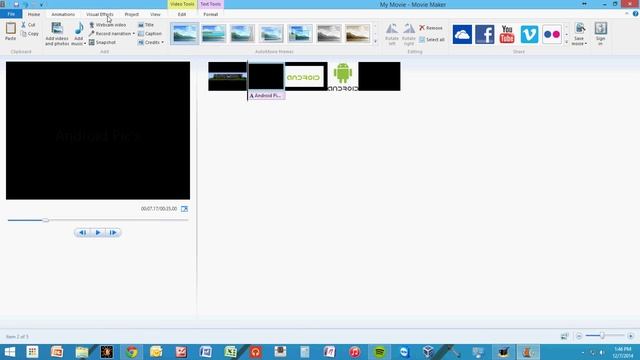The width and height of the screenshot is (640, 360).
Task: Open Spotify from the taskbar
Action: point(380,352)
